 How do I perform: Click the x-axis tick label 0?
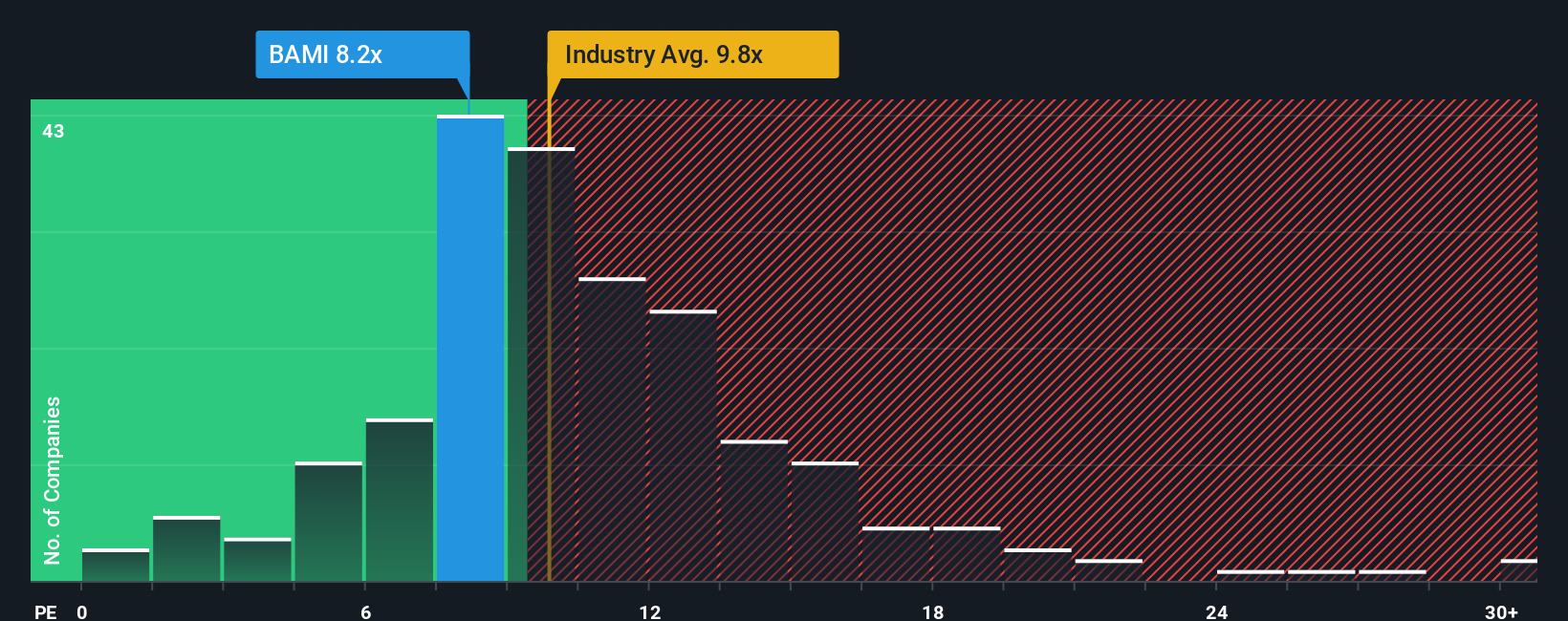(82, 611)
